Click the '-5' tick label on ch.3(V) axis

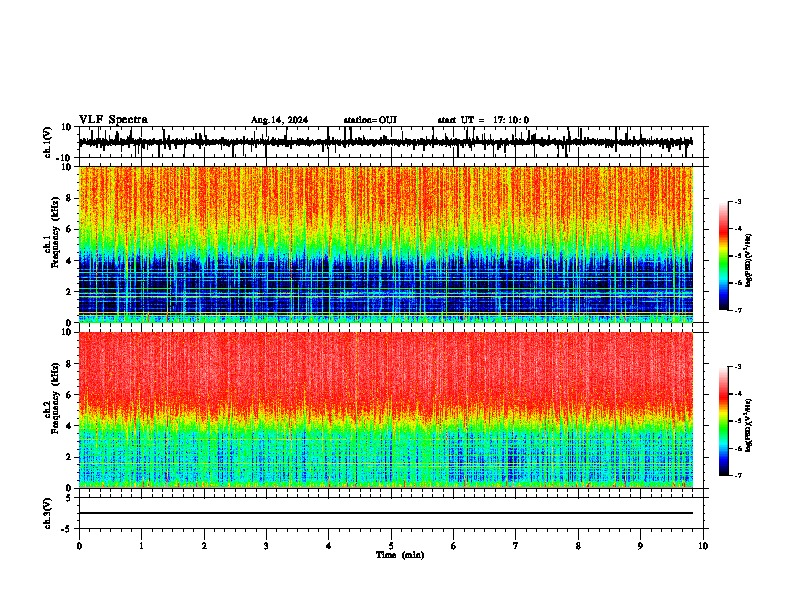point(67,529)
